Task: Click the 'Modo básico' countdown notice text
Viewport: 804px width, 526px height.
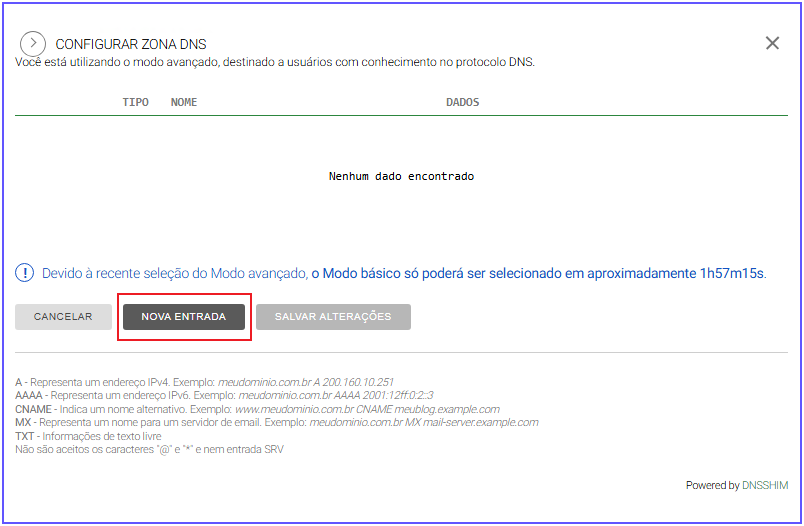Action: (538, 273)
